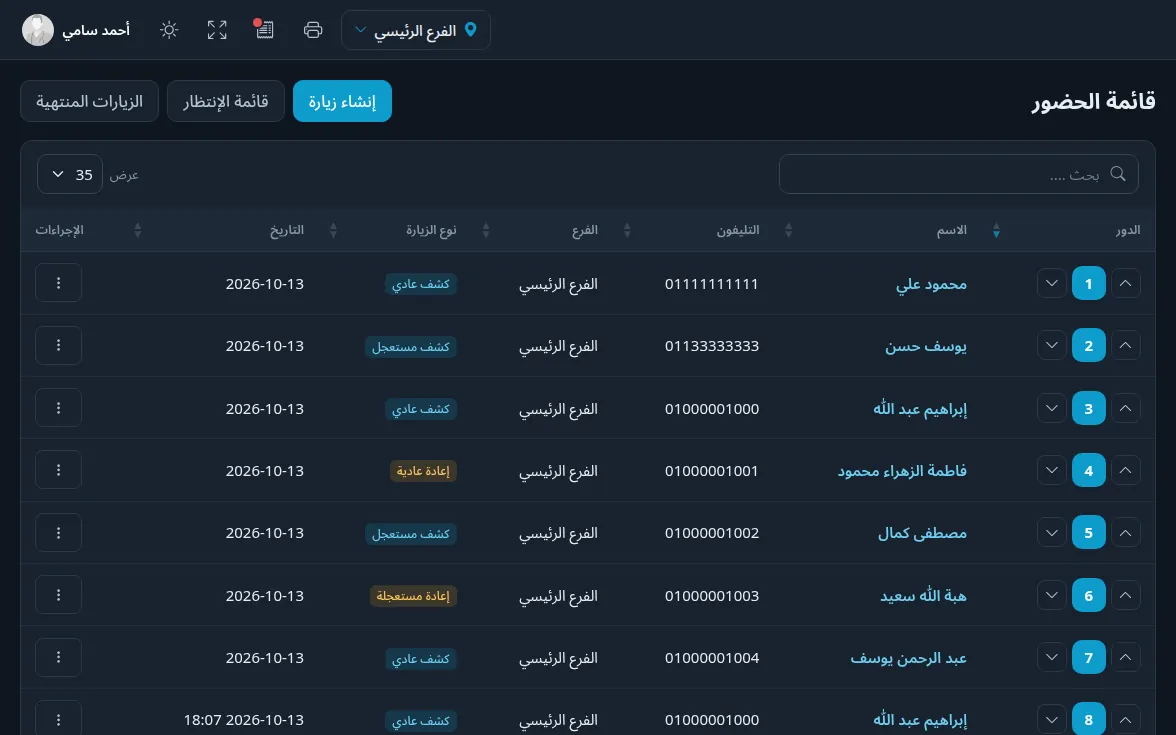Image resolution: width=1176 pixels, height=735 pixels.
Task: Move هبة الله سعيد down
Action: click(x=1052, y=596)
